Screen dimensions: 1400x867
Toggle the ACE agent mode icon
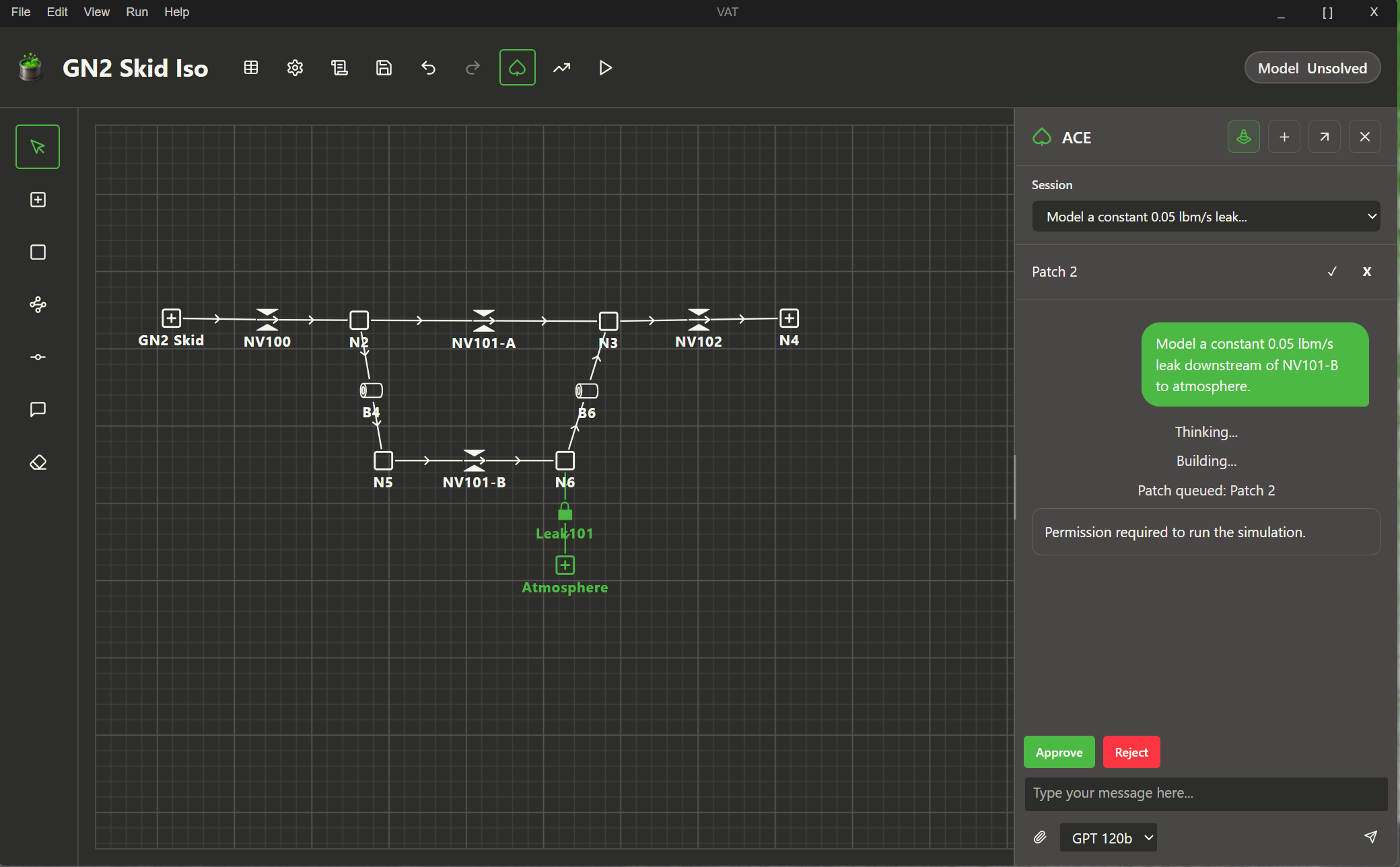[x=1244, y=137]
